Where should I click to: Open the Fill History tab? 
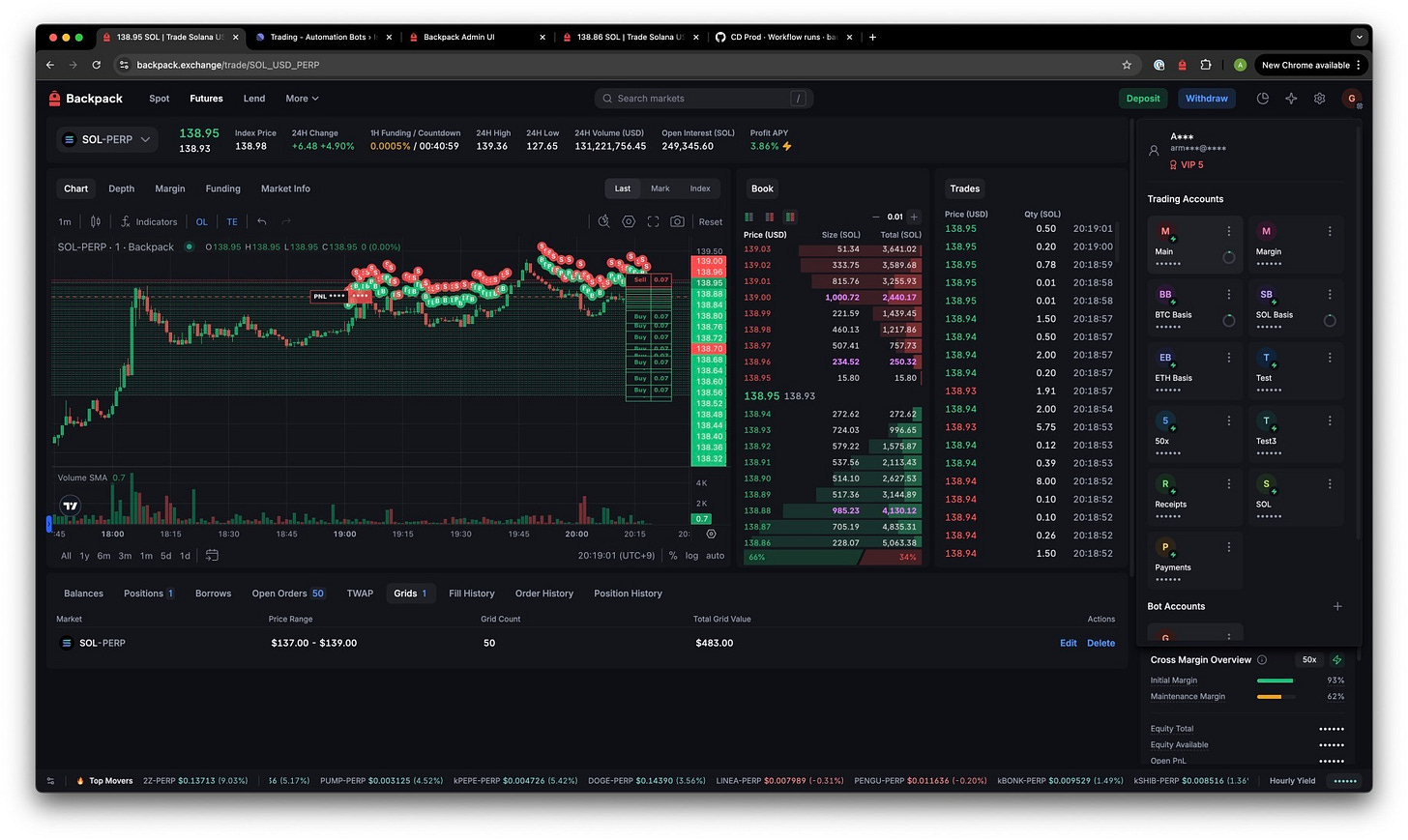pyautogui.click(x=472, y=594)
